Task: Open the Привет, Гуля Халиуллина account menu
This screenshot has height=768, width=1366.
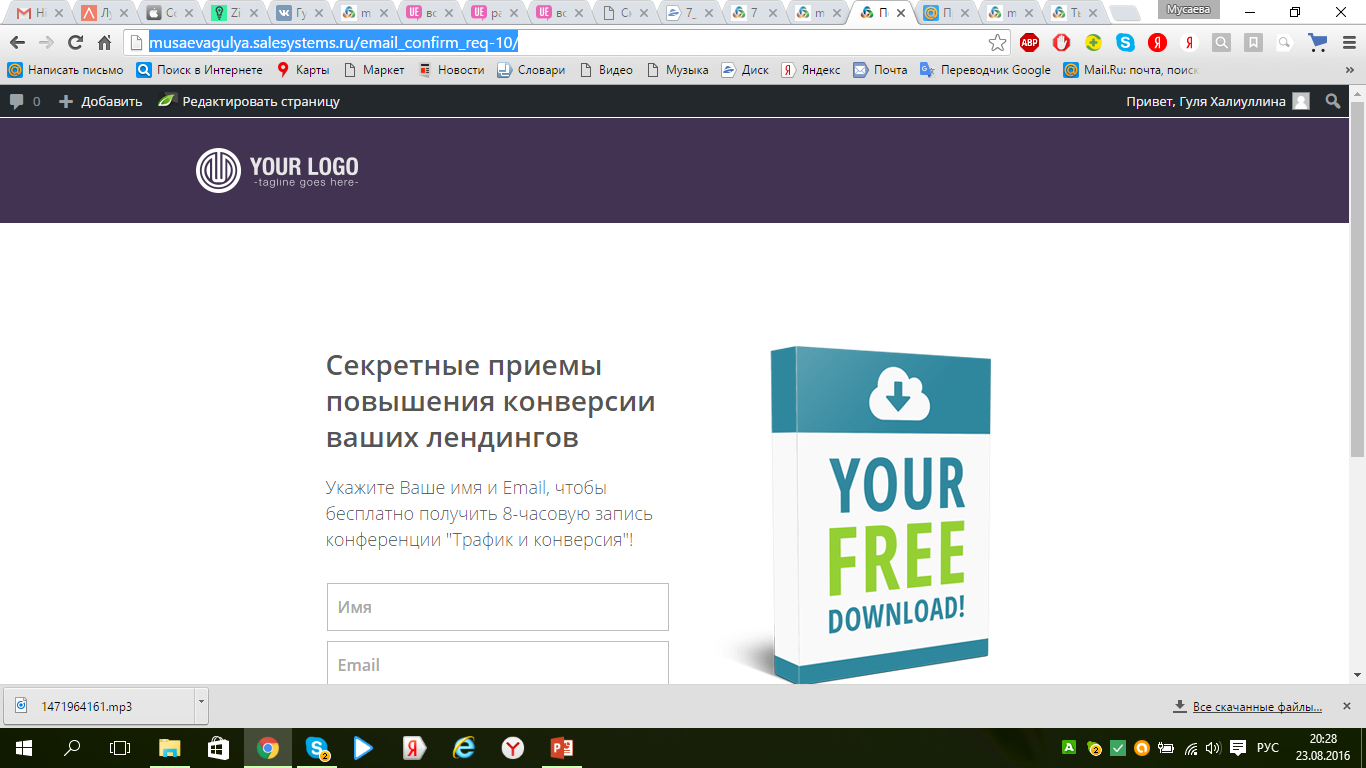Action: 1216,101
